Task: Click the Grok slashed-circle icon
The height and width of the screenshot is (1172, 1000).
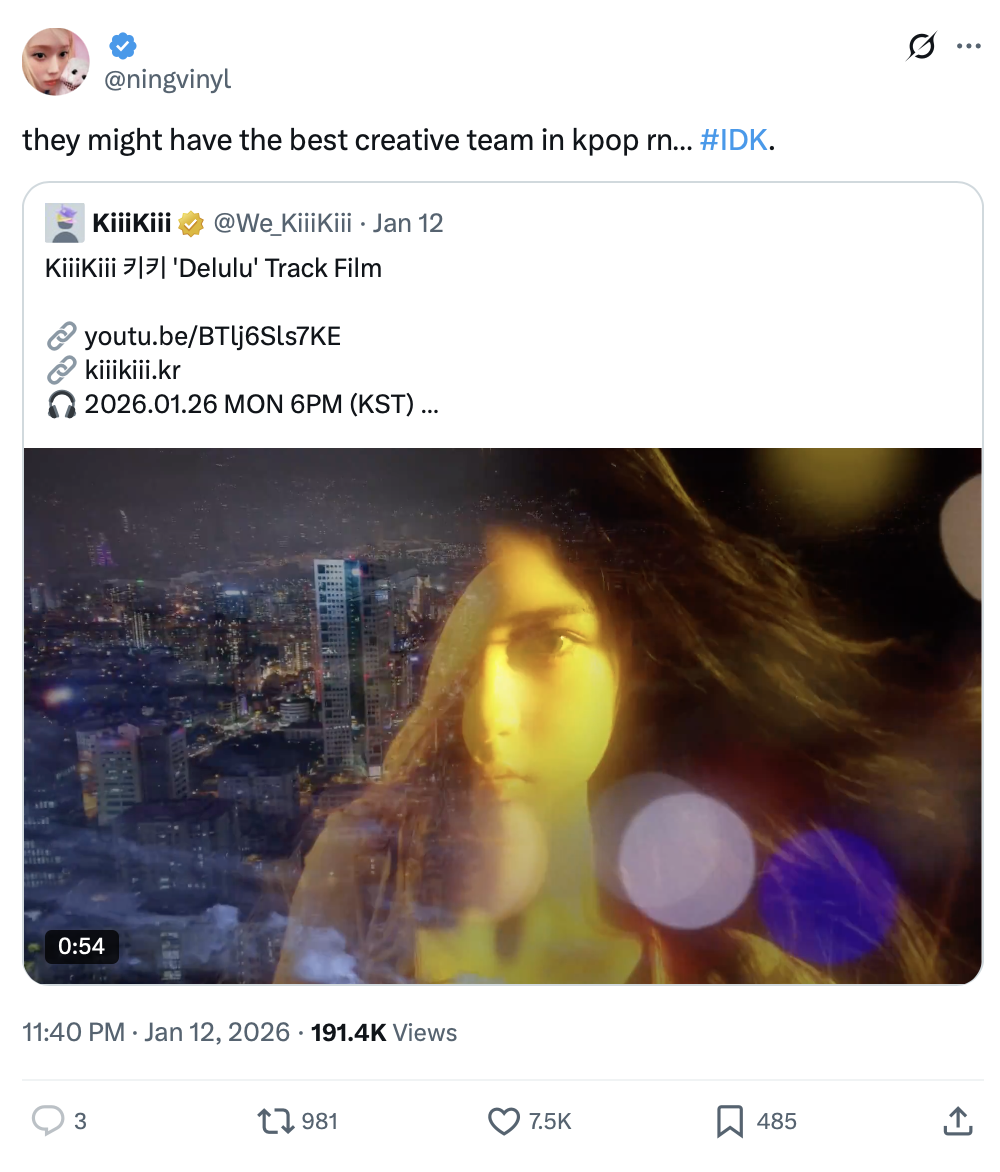Action: pyautogui.click(x=921, y=46)
